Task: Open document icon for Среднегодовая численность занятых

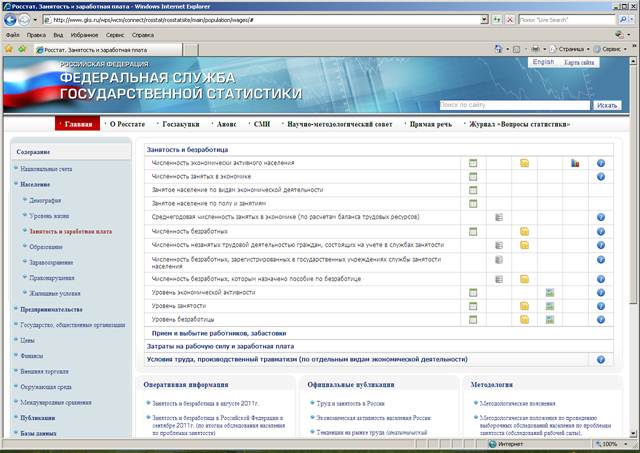Action: (x=499, y=217)
